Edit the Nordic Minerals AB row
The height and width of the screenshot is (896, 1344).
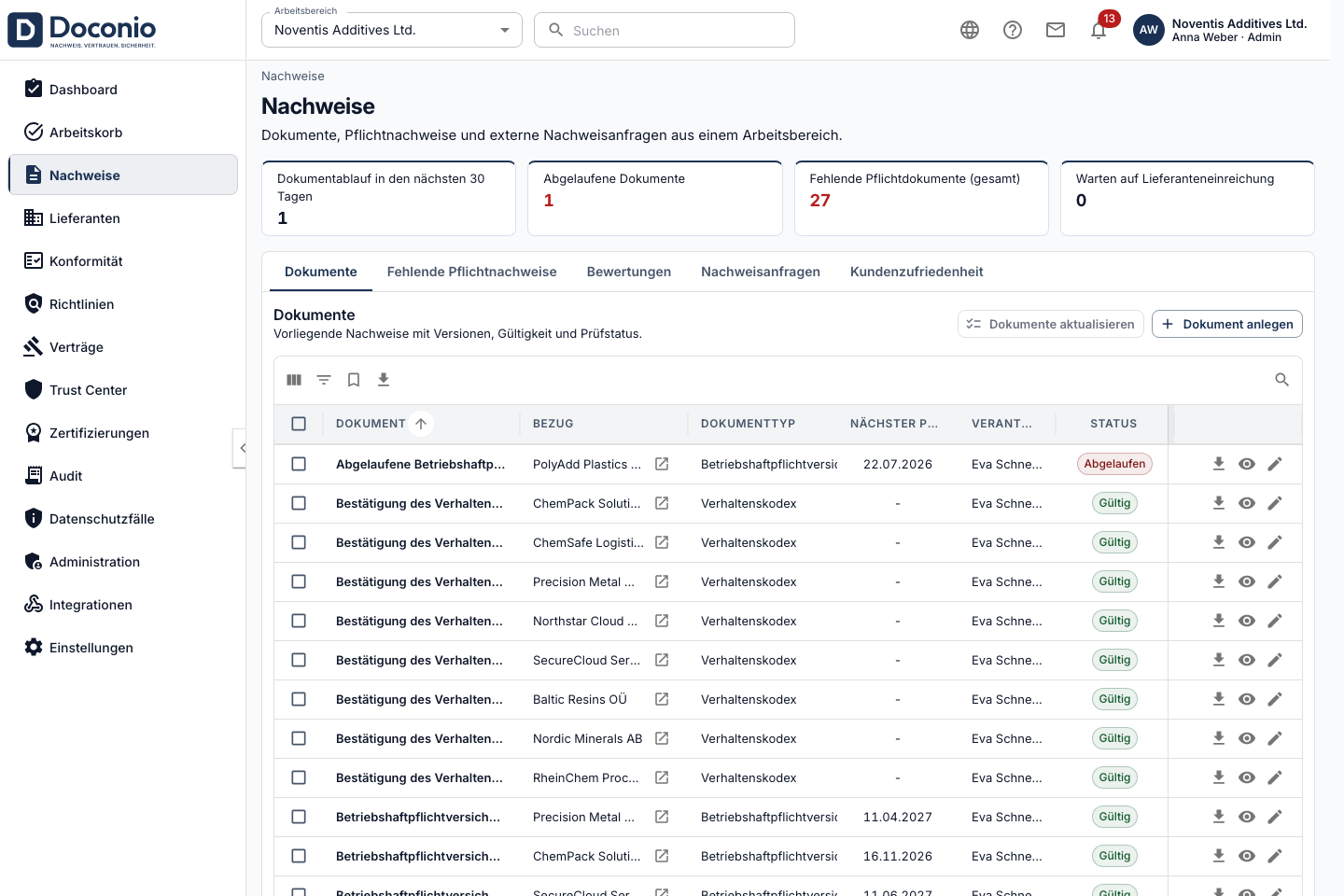[x=1275, y=738]
